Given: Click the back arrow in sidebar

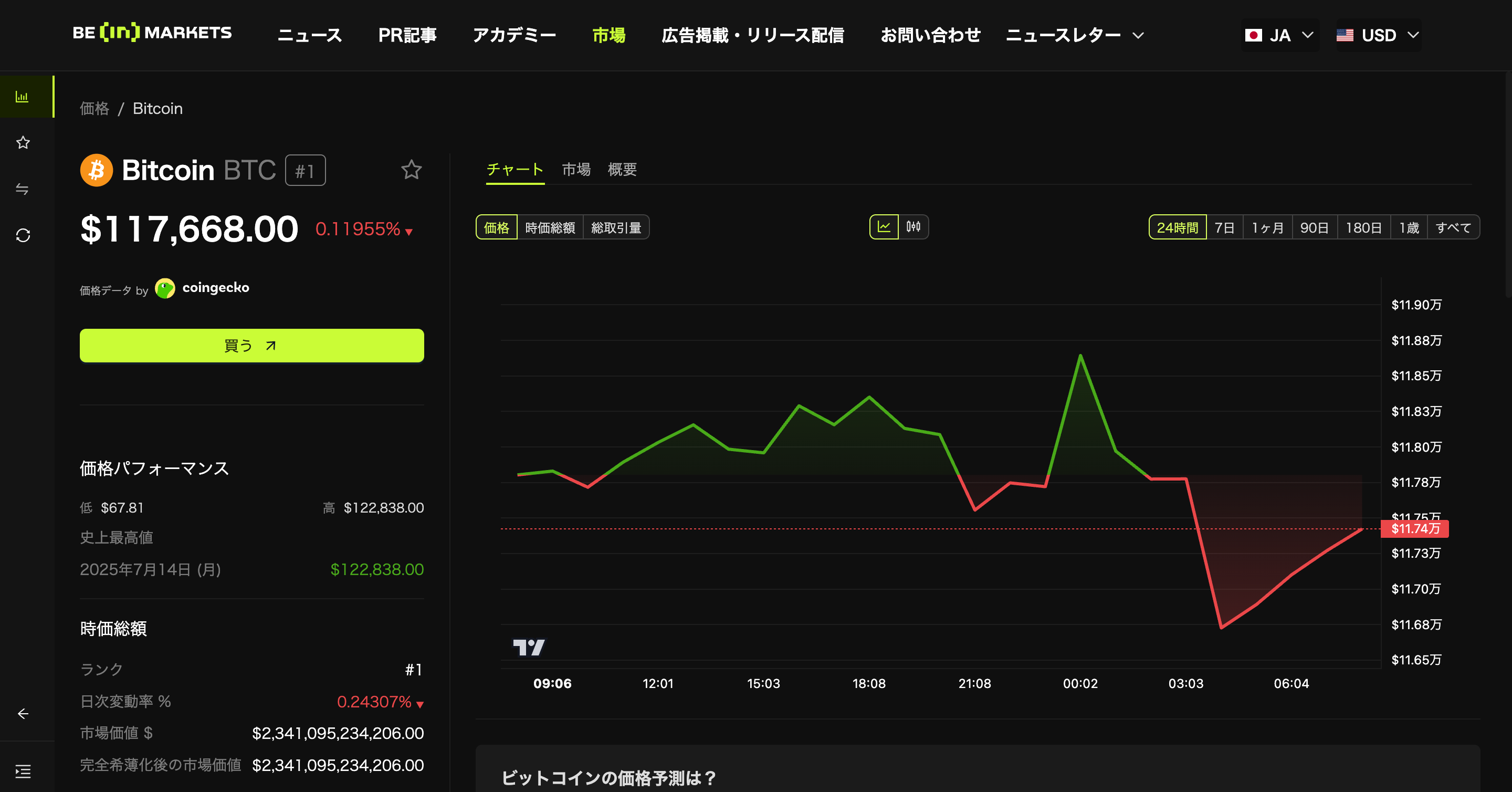Looking at the screenshot, I should click(x=23, y=714).
